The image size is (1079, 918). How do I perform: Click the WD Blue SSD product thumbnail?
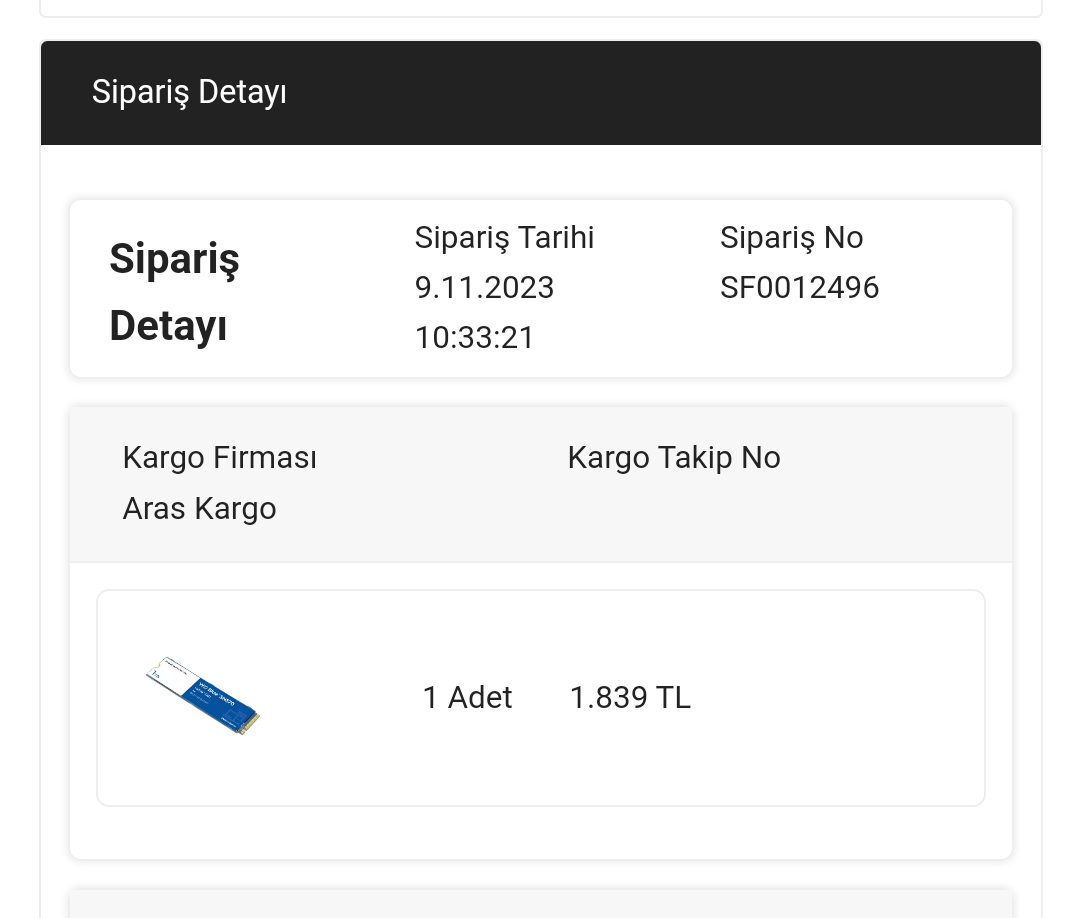[203, 697]
